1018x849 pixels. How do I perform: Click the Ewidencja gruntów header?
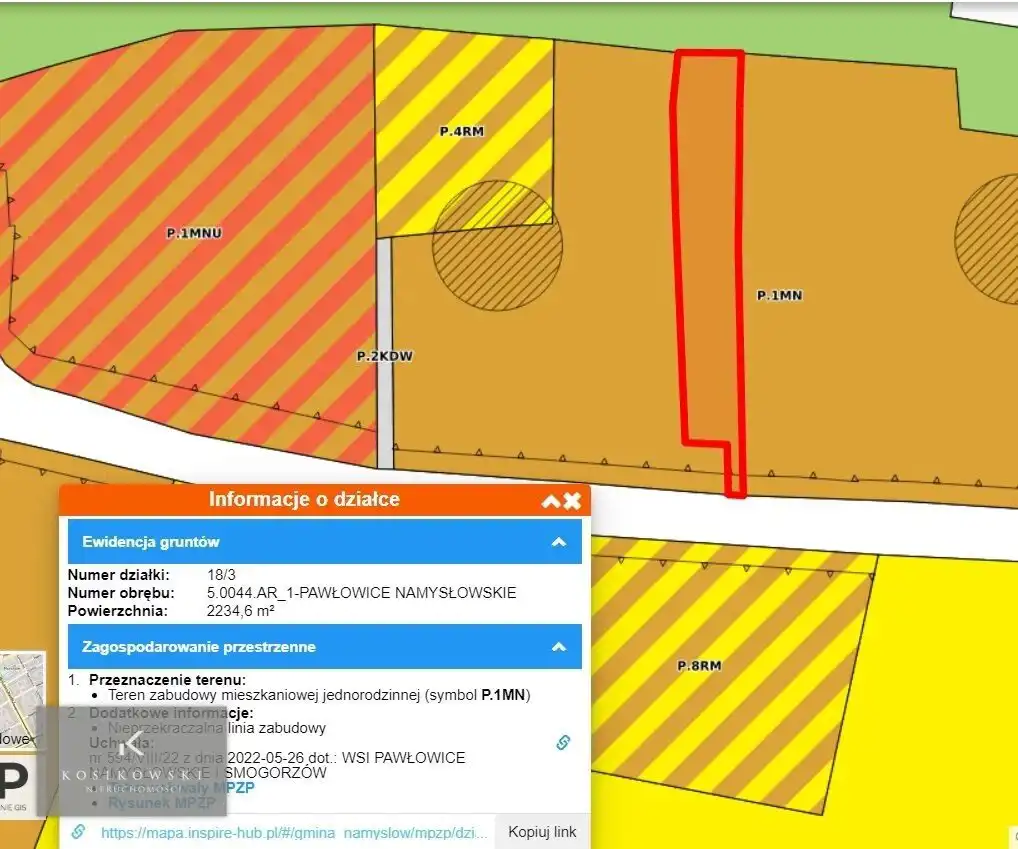325,542
